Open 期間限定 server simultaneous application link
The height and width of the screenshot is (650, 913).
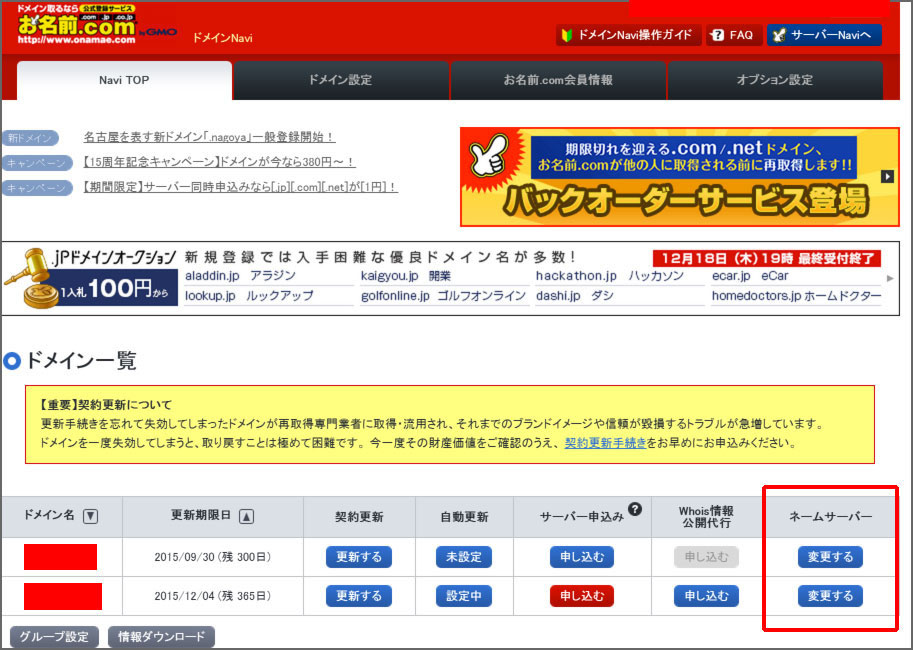tap(240, 187)
